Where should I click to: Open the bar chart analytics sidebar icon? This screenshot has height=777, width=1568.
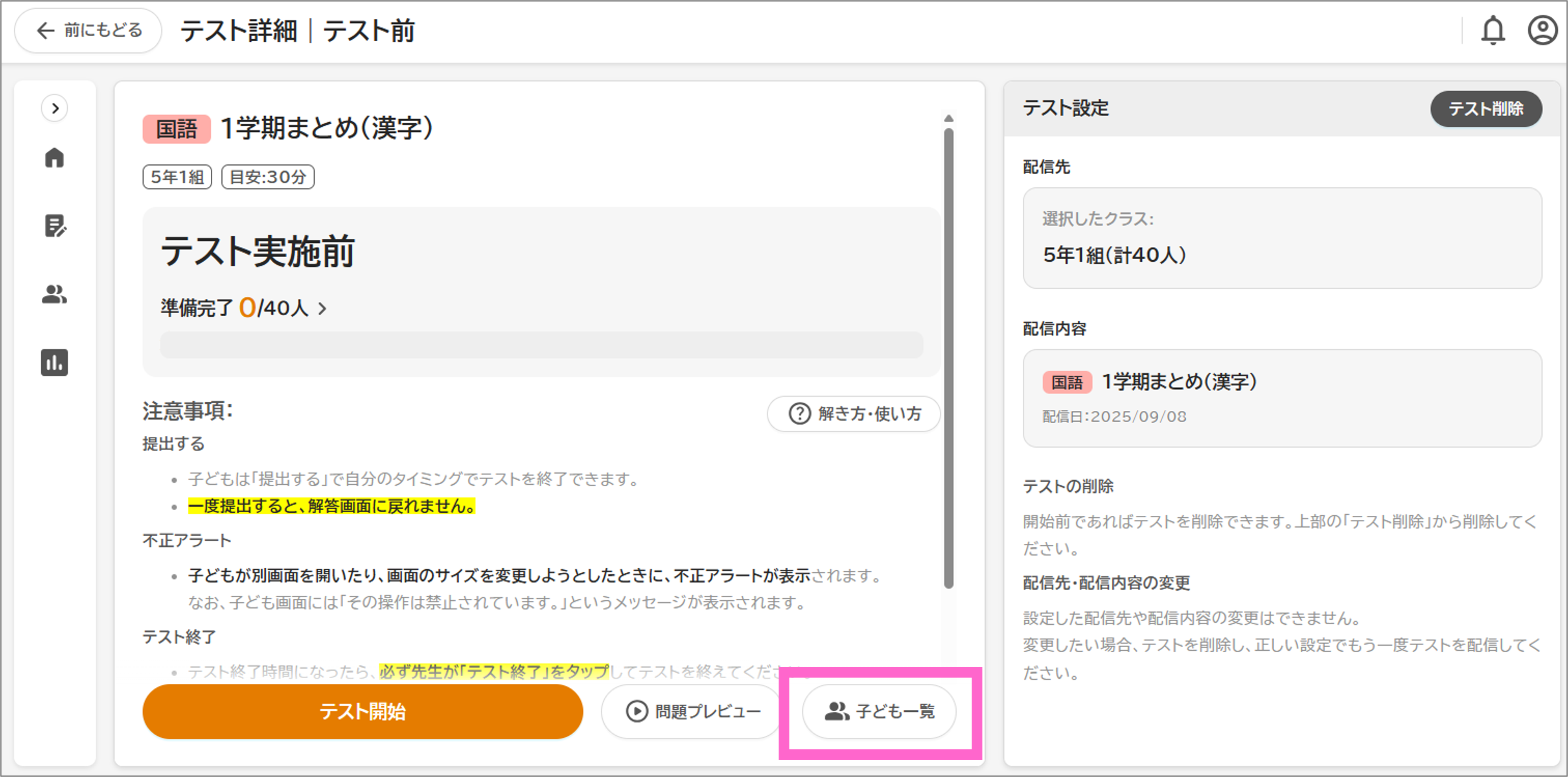[54, 362]
